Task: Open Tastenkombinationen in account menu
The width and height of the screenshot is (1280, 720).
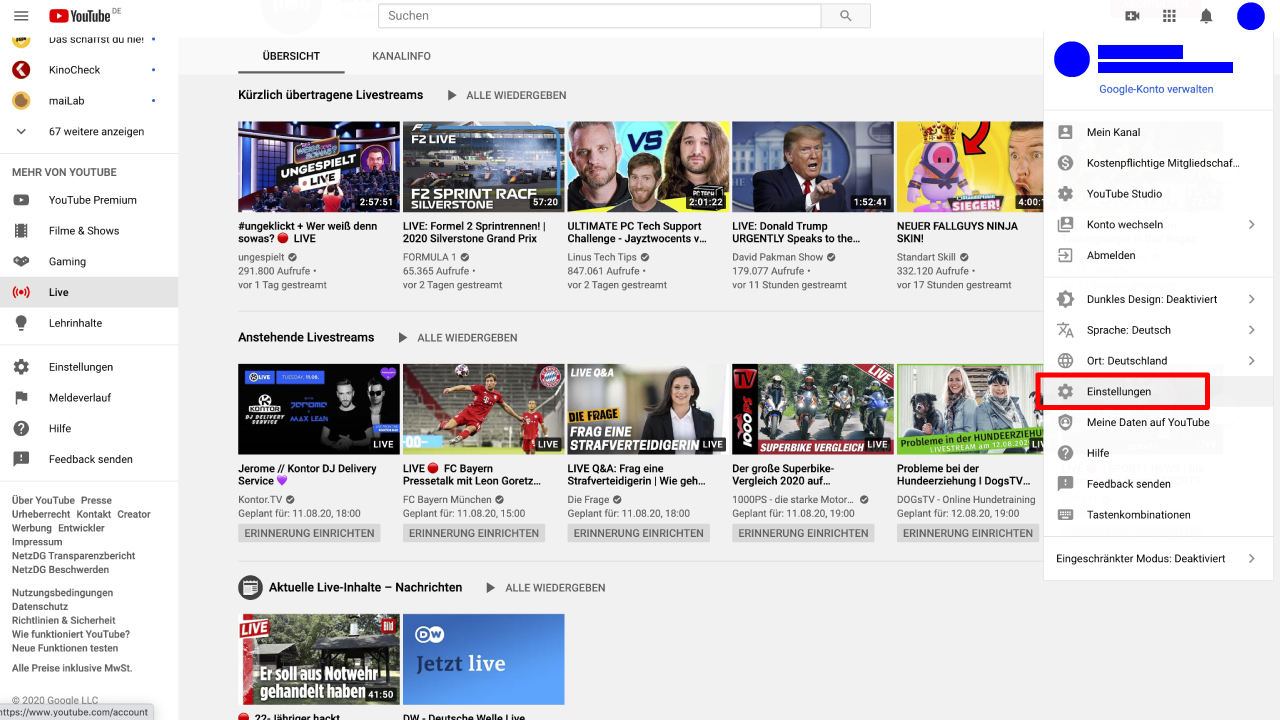Action: [x=1158, y=515]
